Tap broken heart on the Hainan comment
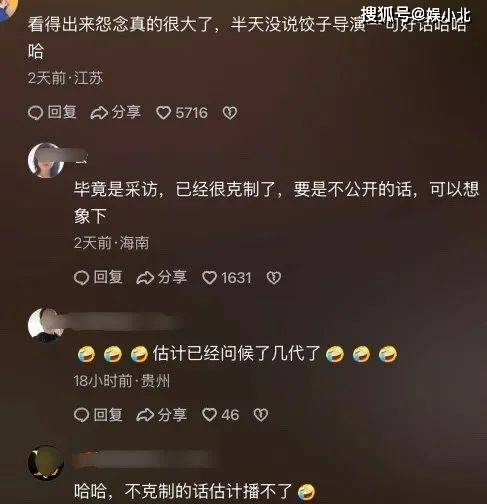 (273, 278)
